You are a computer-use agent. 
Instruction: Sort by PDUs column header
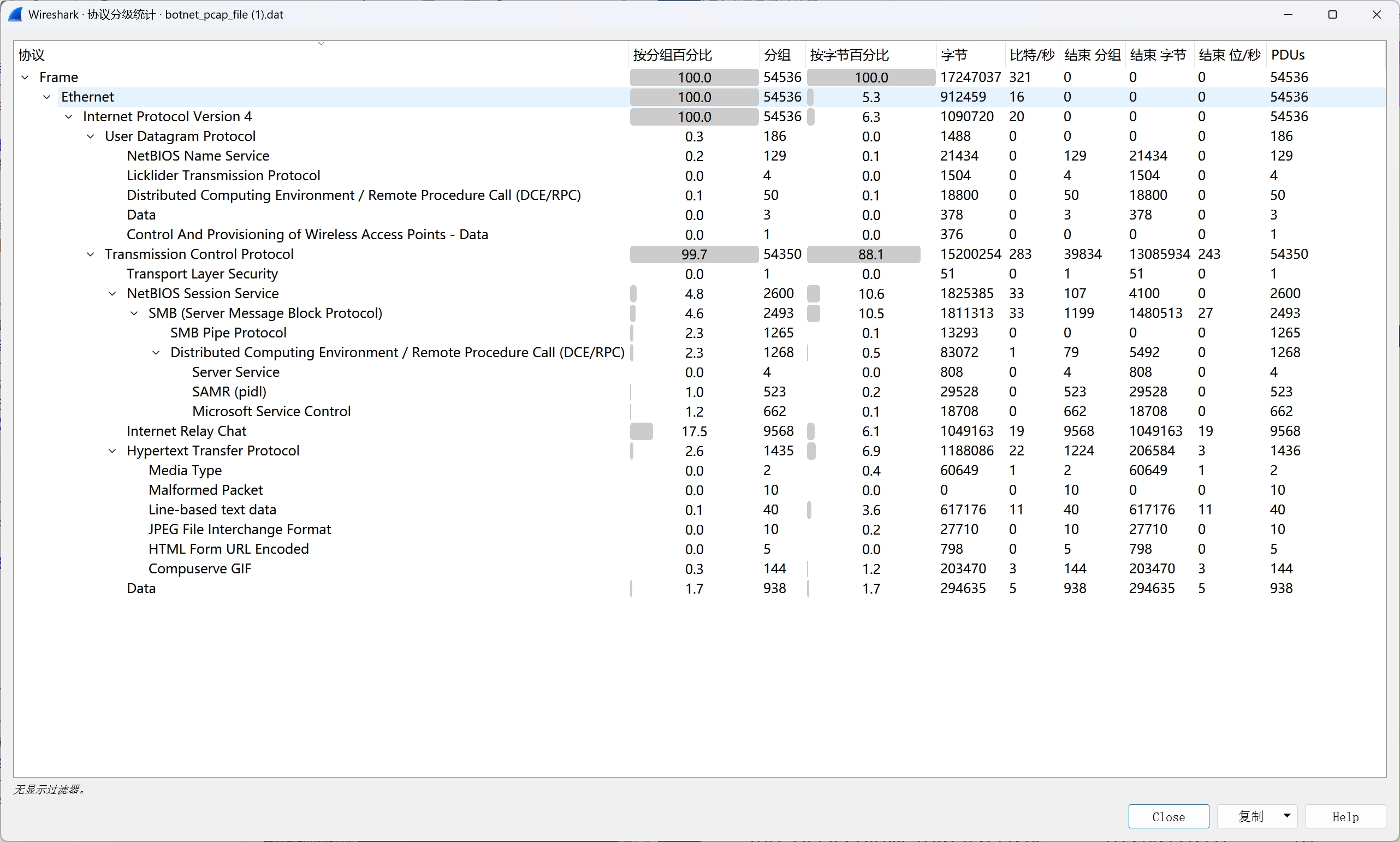pyautogui.click(x=1288, y=55)
